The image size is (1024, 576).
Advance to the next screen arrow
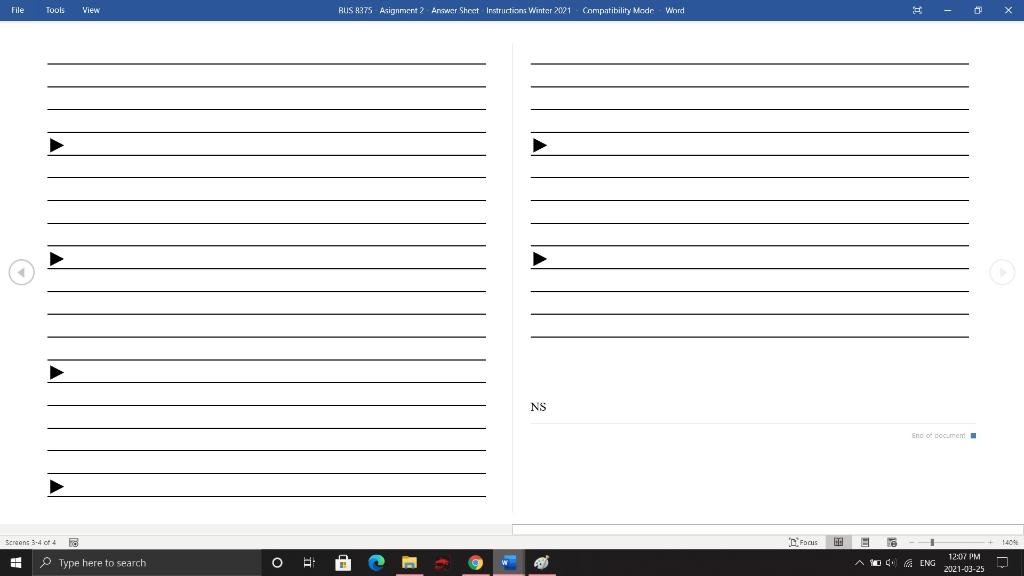pos(1002,271)
